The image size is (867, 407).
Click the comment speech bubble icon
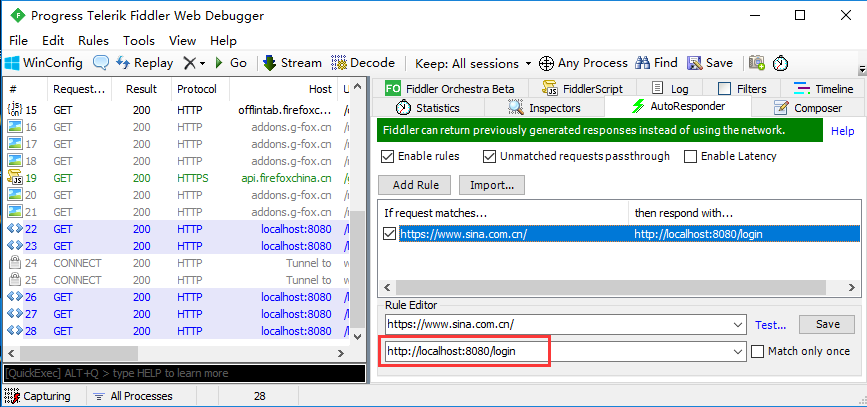(101, 63)
